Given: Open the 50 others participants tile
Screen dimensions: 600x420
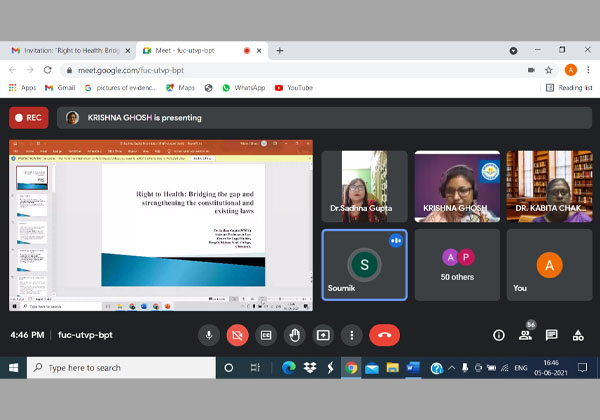Looking at the screenshot, I should click(458, 264).
